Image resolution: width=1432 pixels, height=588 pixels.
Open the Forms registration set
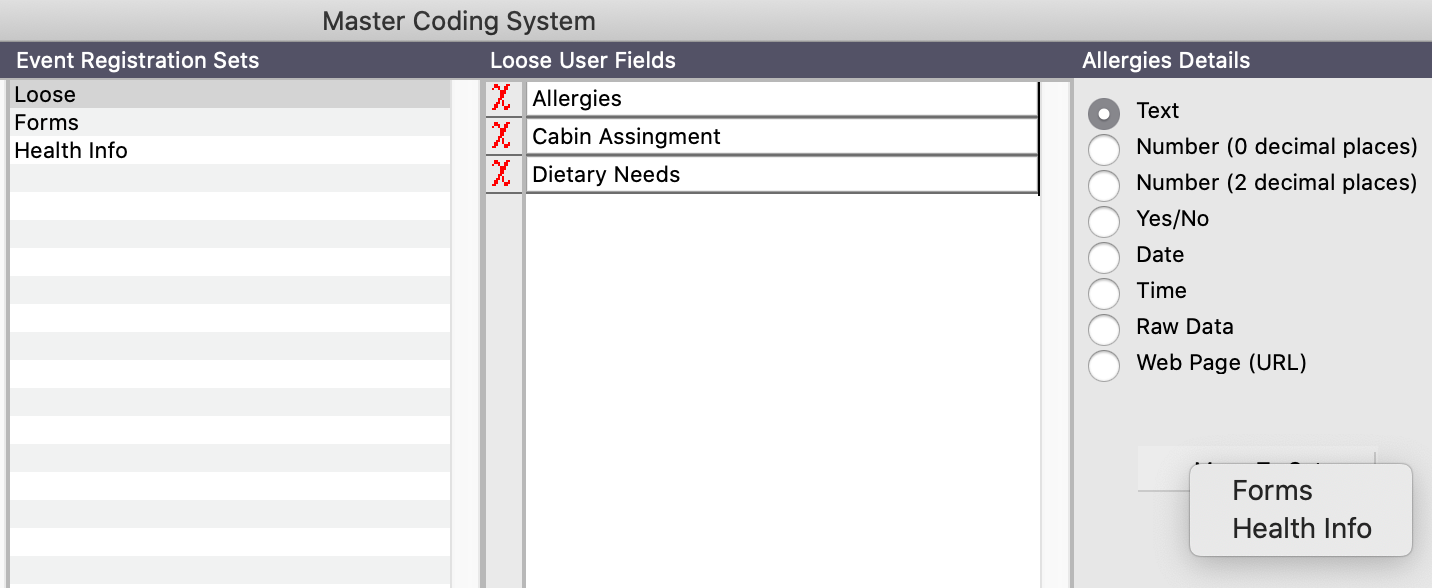(46, 123)
